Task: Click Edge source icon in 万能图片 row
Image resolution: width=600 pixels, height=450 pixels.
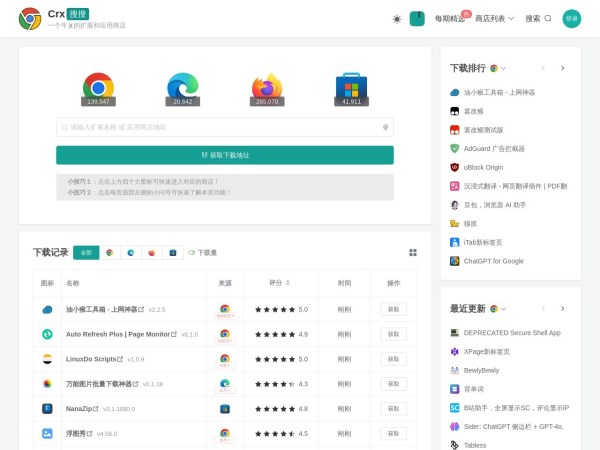Action: (225, 383)
